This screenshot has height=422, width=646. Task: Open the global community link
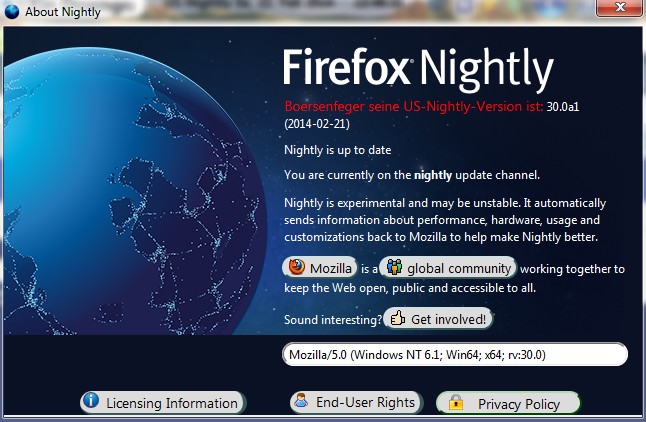[448, 267]
